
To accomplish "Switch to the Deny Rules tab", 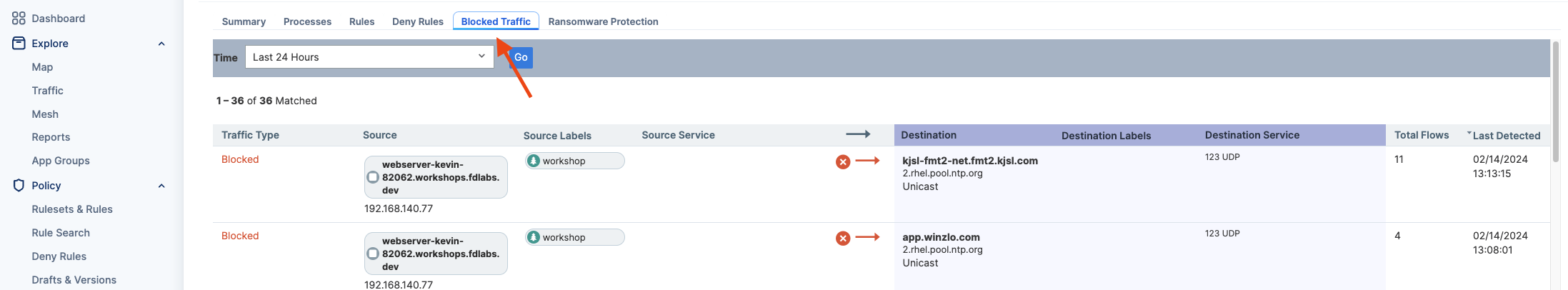I will pyautogui.click(x=418, y=21).
